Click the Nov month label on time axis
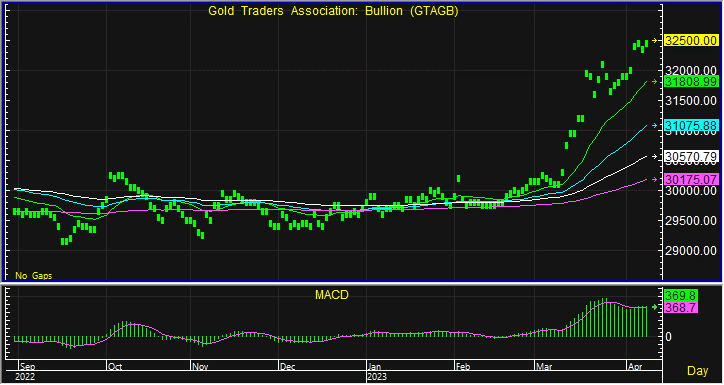This screenshot has height=385, width=724. click(200, 367)
